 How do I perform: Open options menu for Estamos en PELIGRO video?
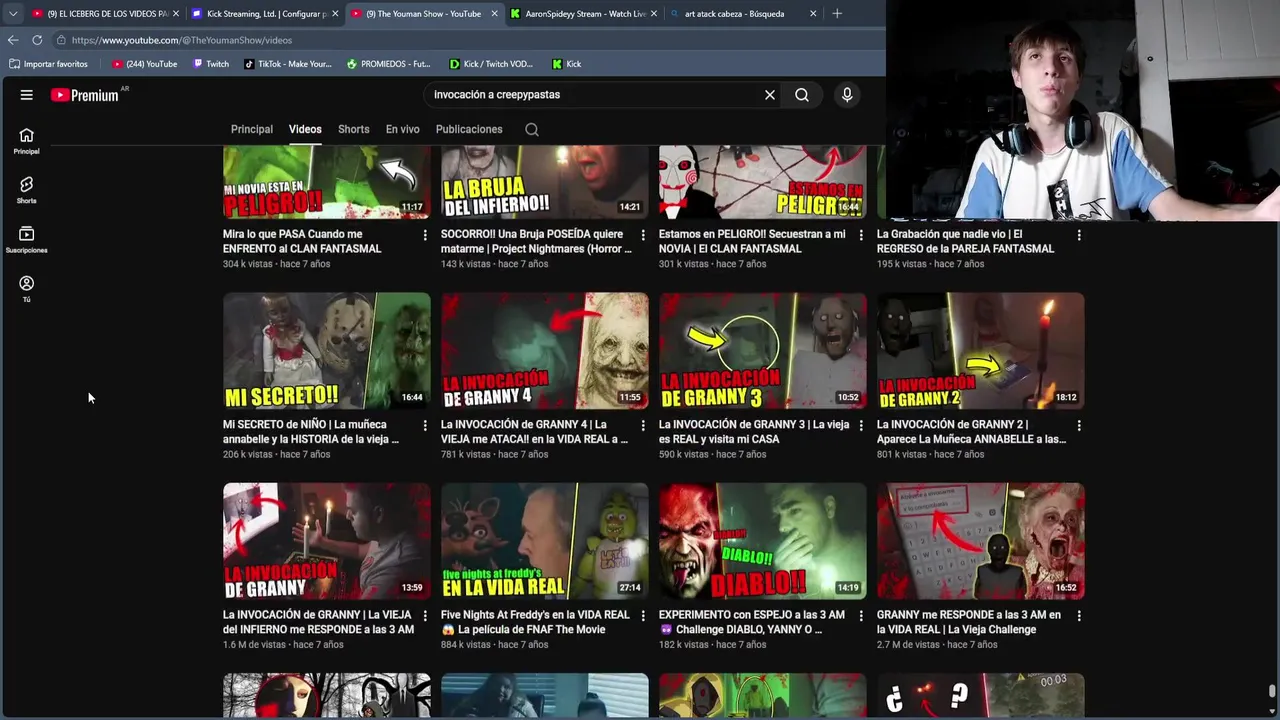pyautogui.click(x=861, y=235)
